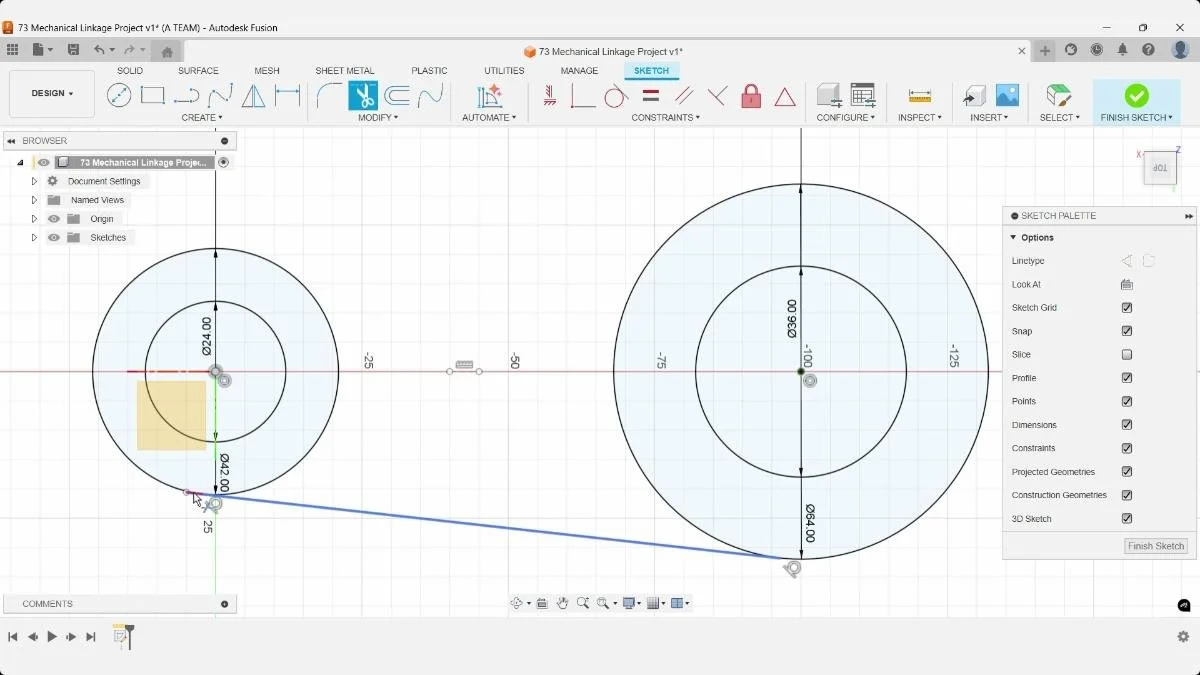Toggle the Profile checkbox
This screenshot has width=1200, height=675.
click(x=1127, y=378)
